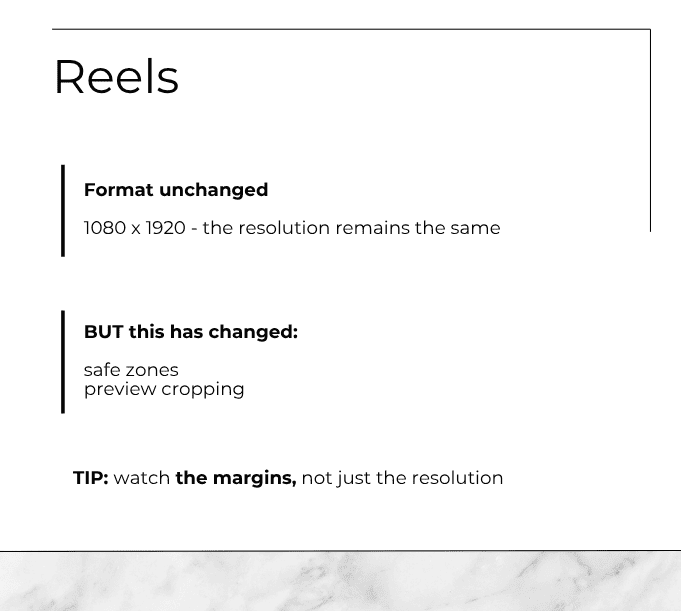Click the black vertical bar beside "Format unchanged"
681x611 pixels.
(63, 210)
